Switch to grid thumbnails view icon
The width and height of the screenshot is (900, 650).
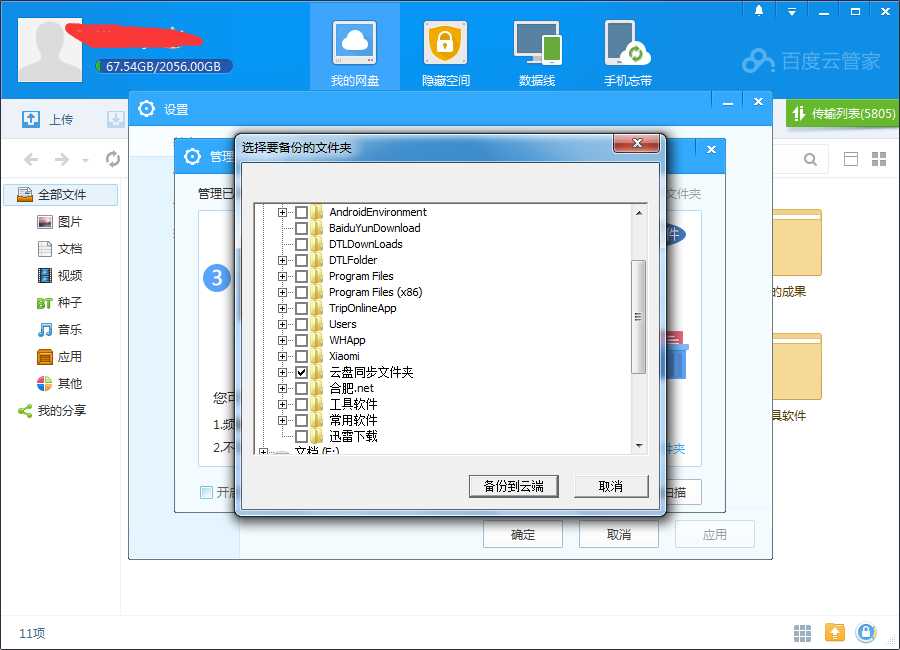click(x=879, y=159)
